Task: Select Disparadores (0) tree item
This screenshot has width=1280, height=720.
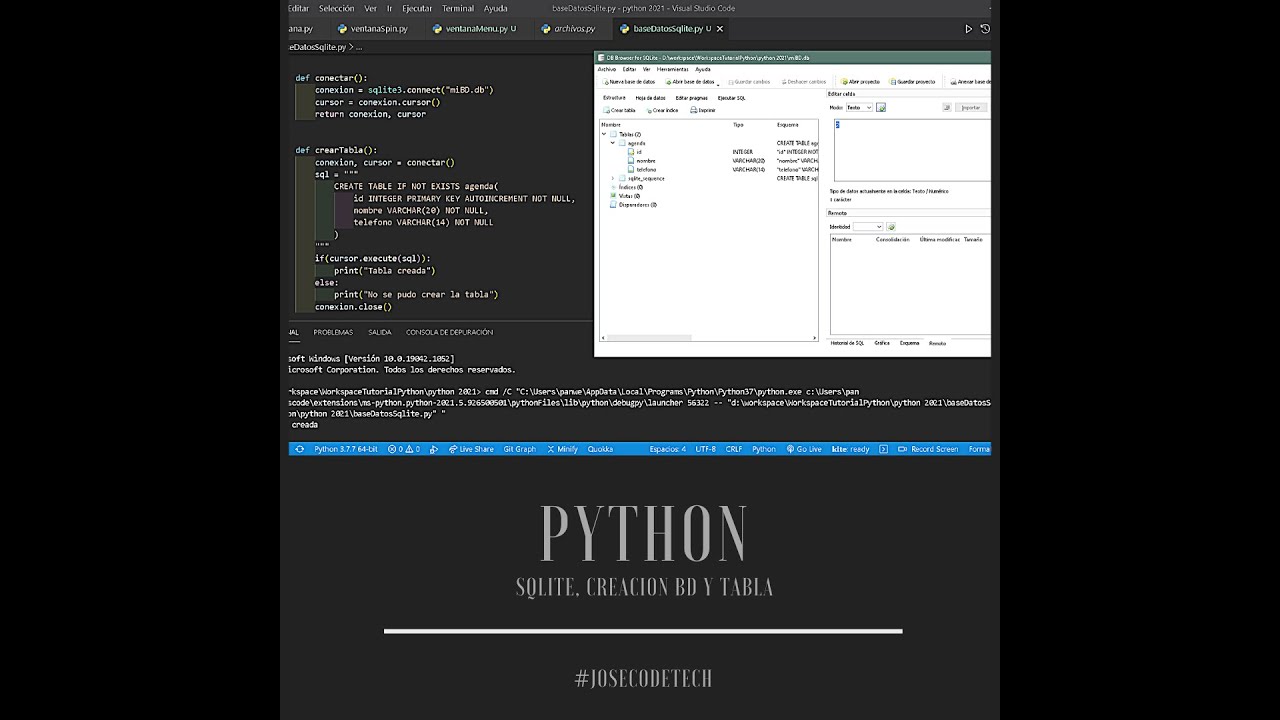Action: click(x=634, y=205)
